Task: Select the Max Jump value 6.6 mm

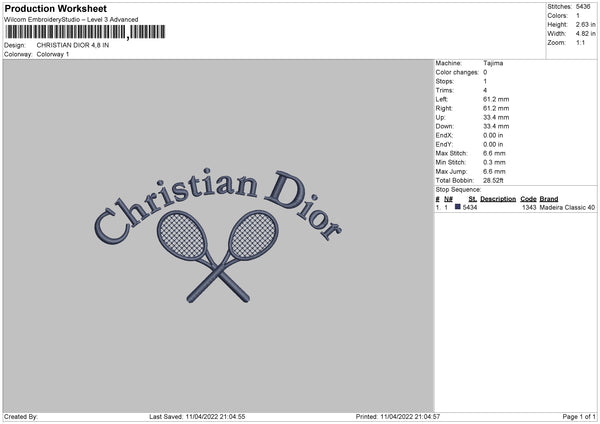Action: pos(494,171)
